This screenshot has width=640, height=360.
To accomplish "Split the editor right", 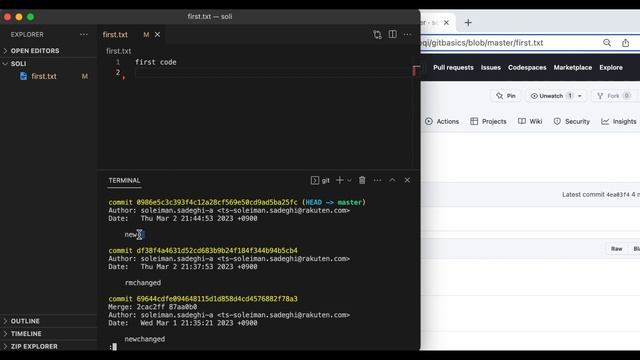I will (x=392, y=34).
